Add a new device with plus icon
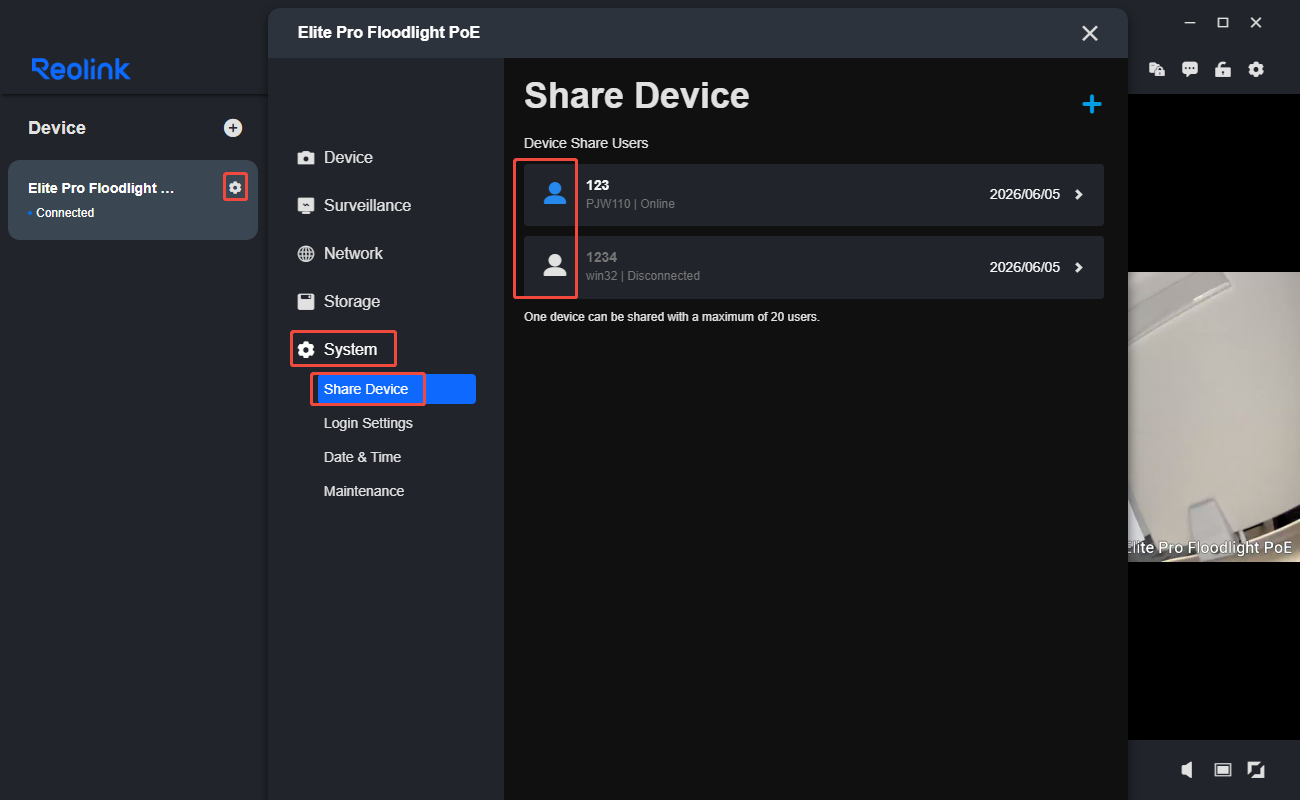Viewport: 1300px width, 800px height. pyautogui.click(x=233, y=128)
